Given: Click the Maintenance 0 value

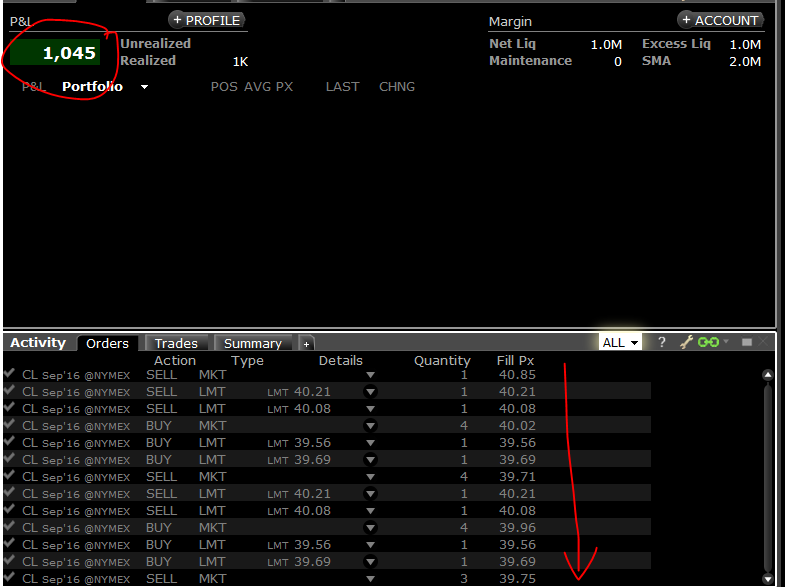Looking at the screenshot, I should tap(618, 62).
